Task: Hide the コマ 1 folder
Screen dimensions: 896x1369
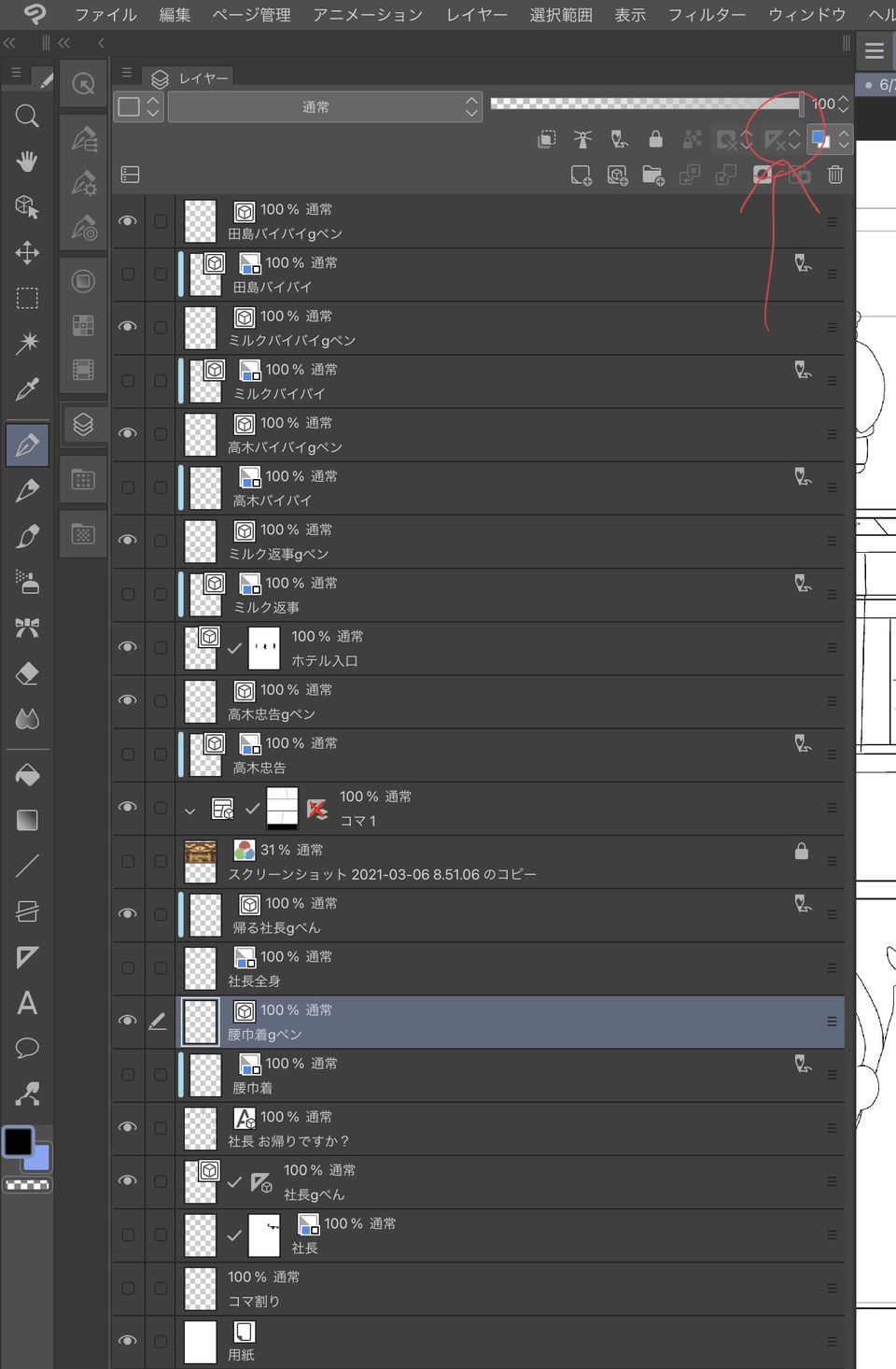Action: click(x=128, y=808)
